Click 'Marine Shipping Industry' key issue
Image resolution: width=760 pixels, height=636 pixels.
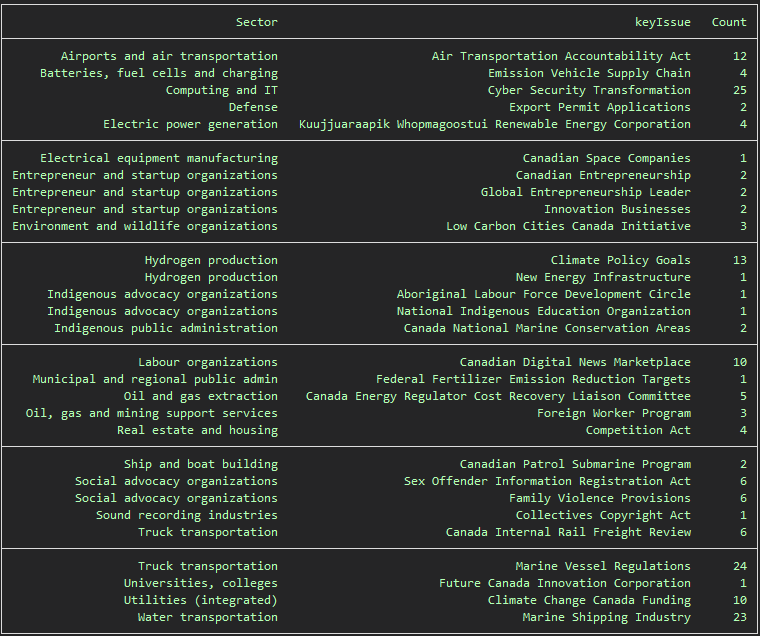coord(607,616)
